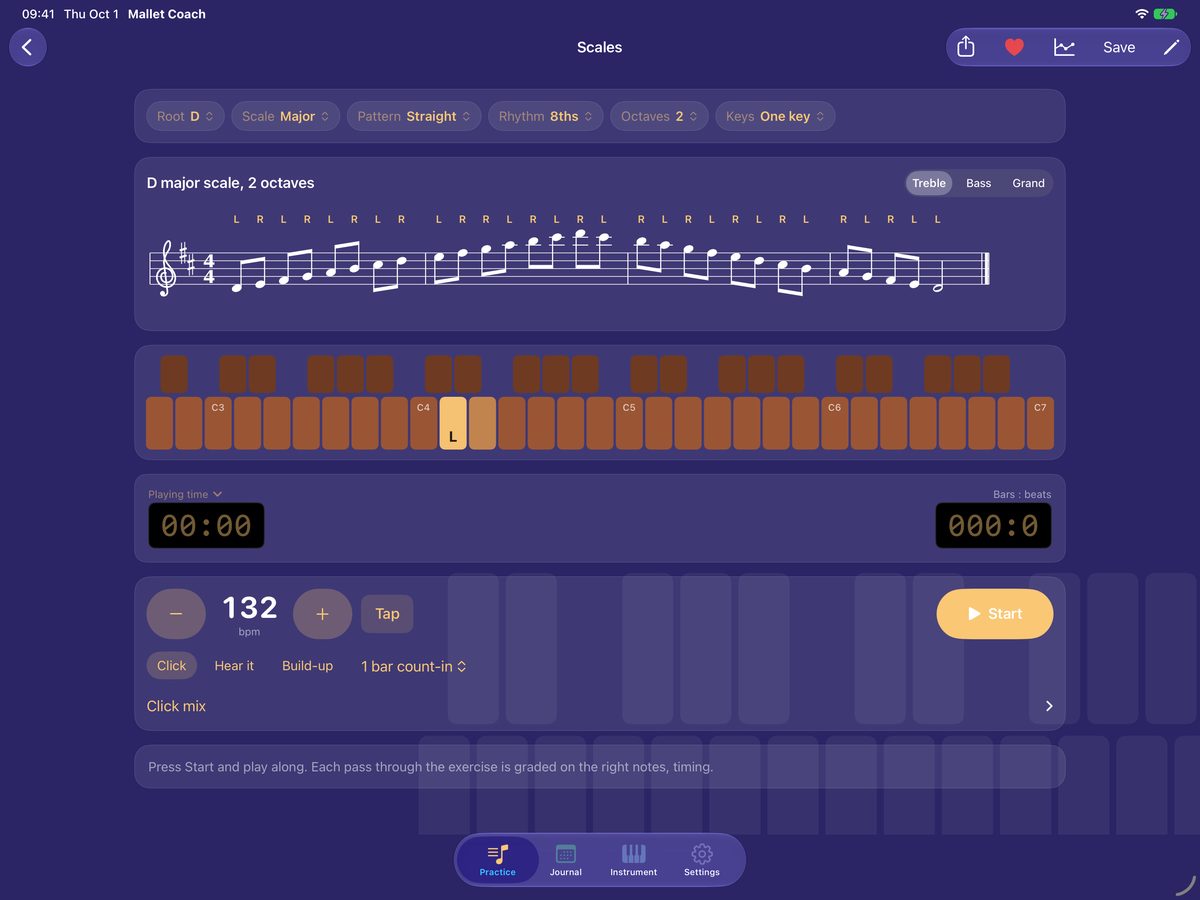Tap the 09:41 clock in status bar

click(x=38, y=14)
